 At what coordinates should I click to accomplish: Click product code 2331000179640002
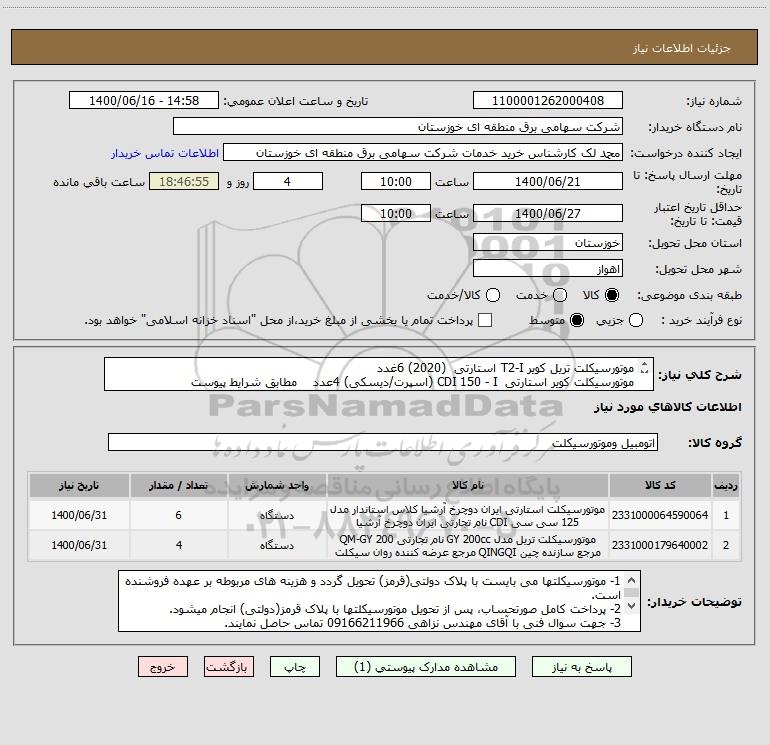coord(660,545)
